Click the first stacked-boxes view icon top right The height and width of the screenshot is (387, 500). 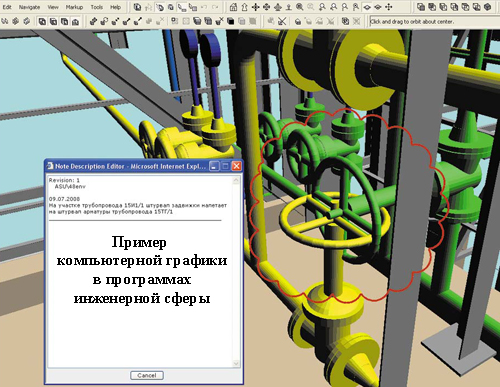click(421, 7)
